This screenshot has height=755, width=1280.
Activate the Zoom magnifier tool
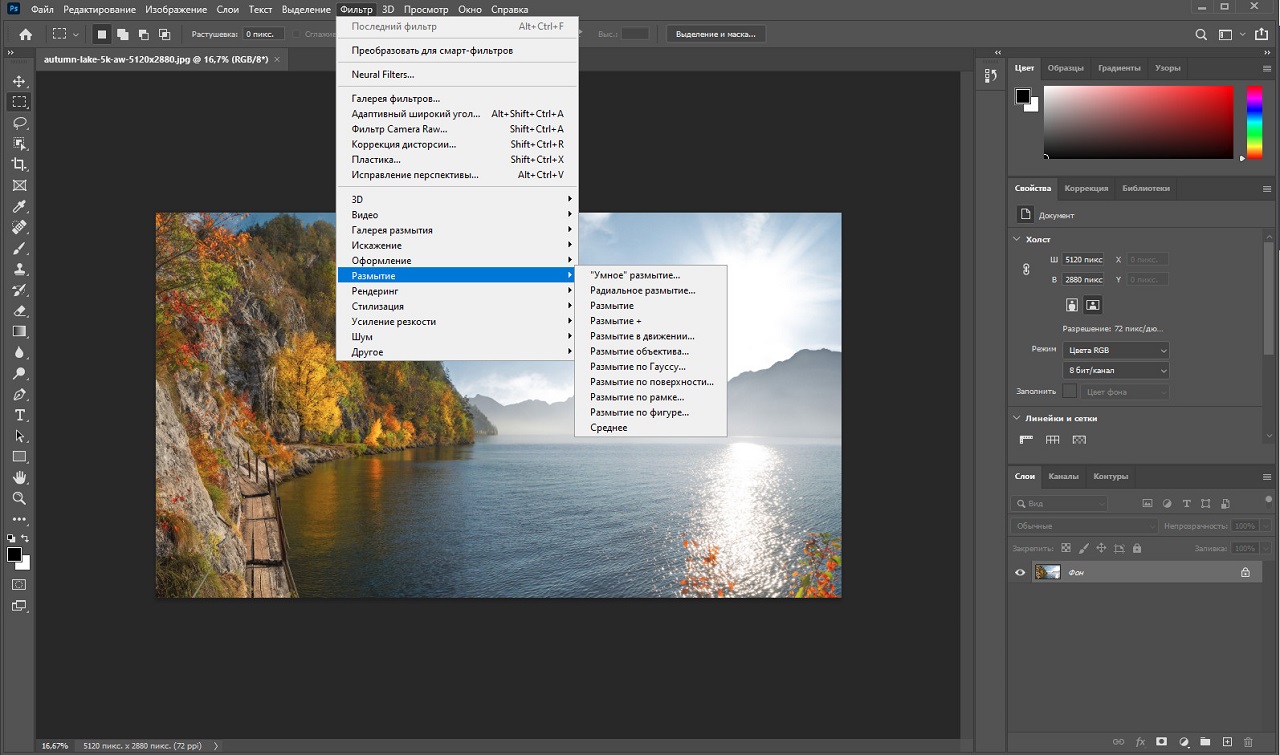(x=19, y=498)
